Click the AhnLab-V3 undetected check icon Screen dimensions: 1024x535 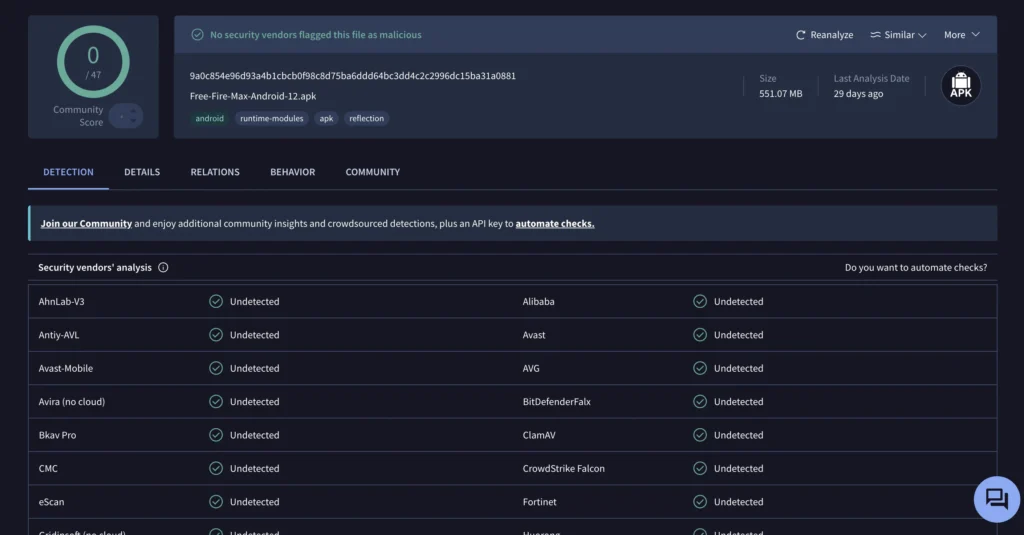(x=216, y=301)
